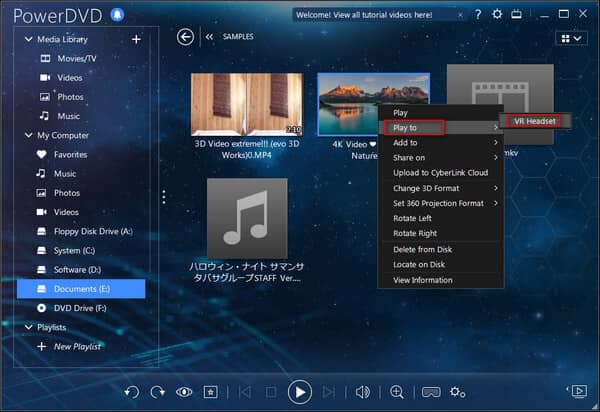This screenshot has width=600, height=412.
Task: Choose Rotate Left in context menu
Action: 440,218
